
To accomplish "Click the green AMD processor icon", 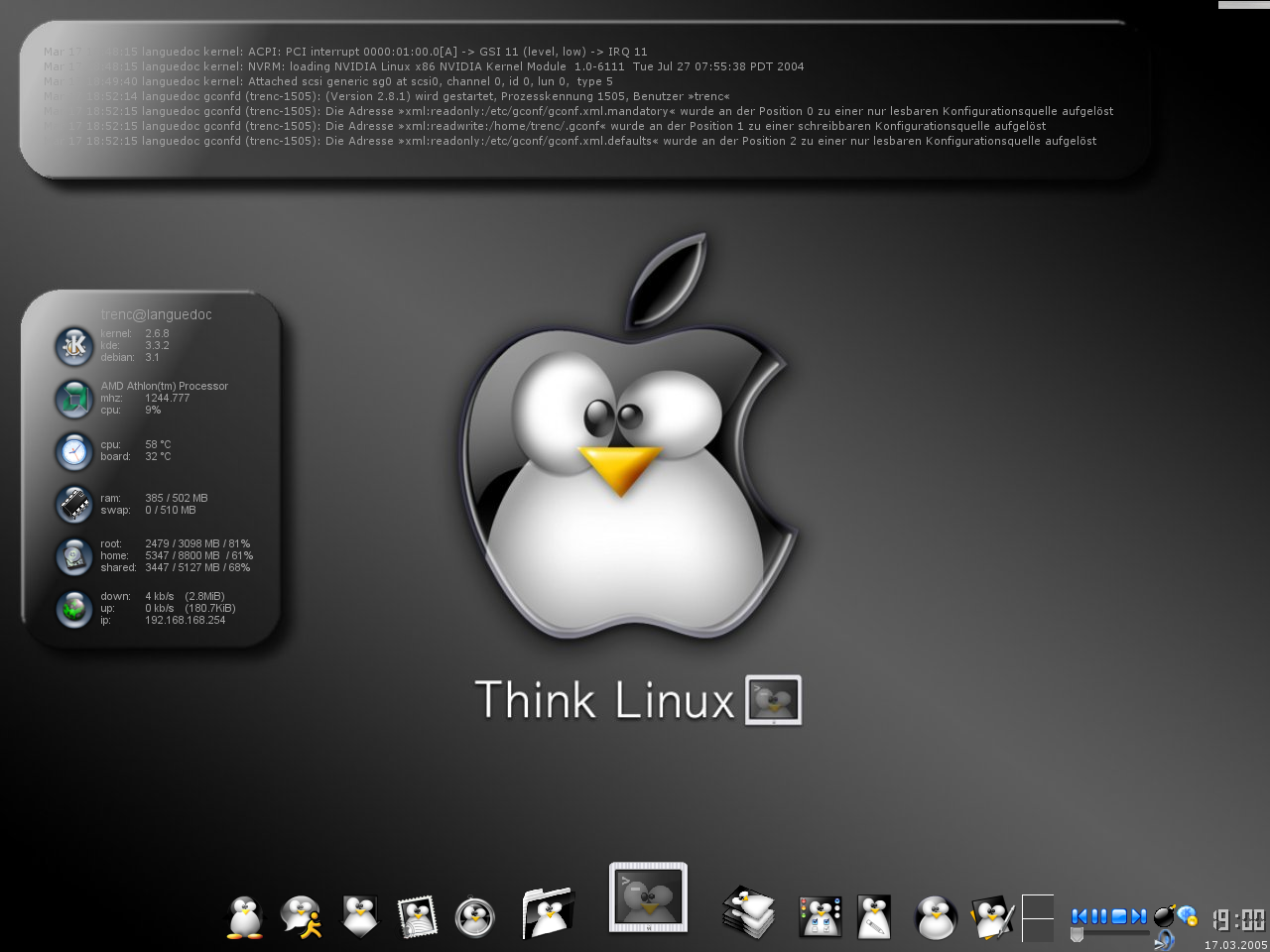I will point(74,399).
